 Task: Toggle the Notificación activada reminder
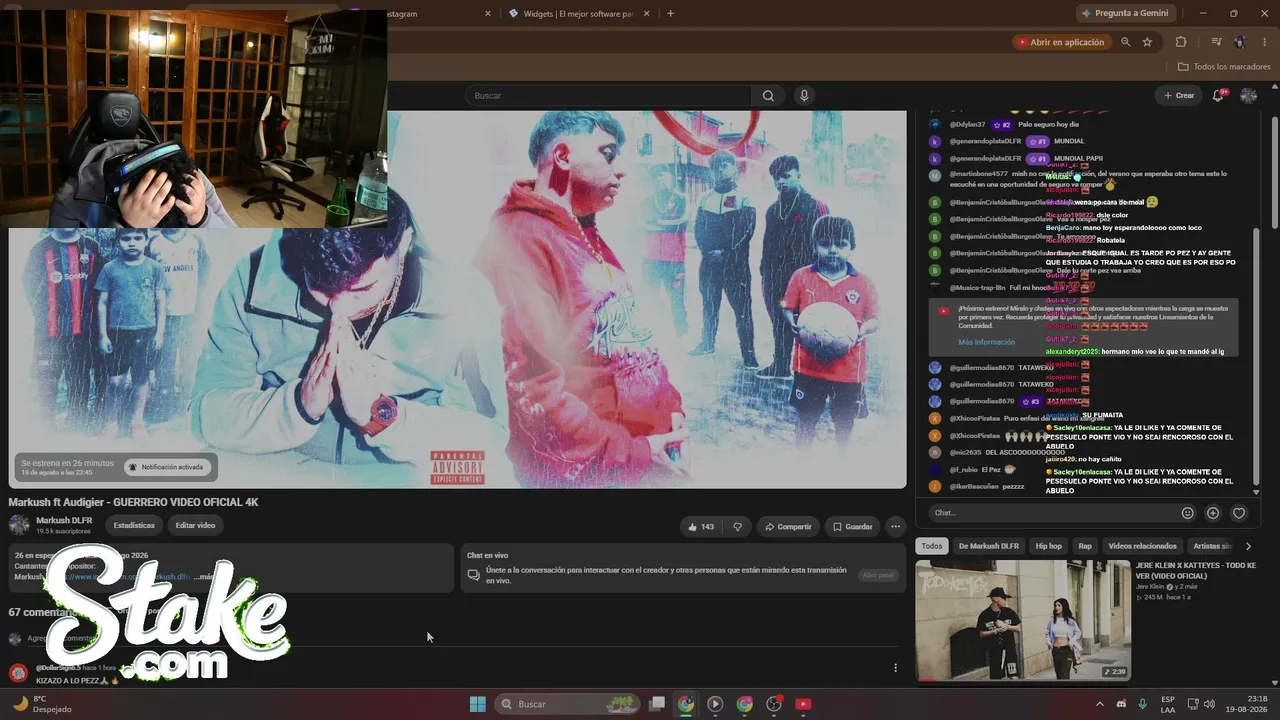coord(166,467)
